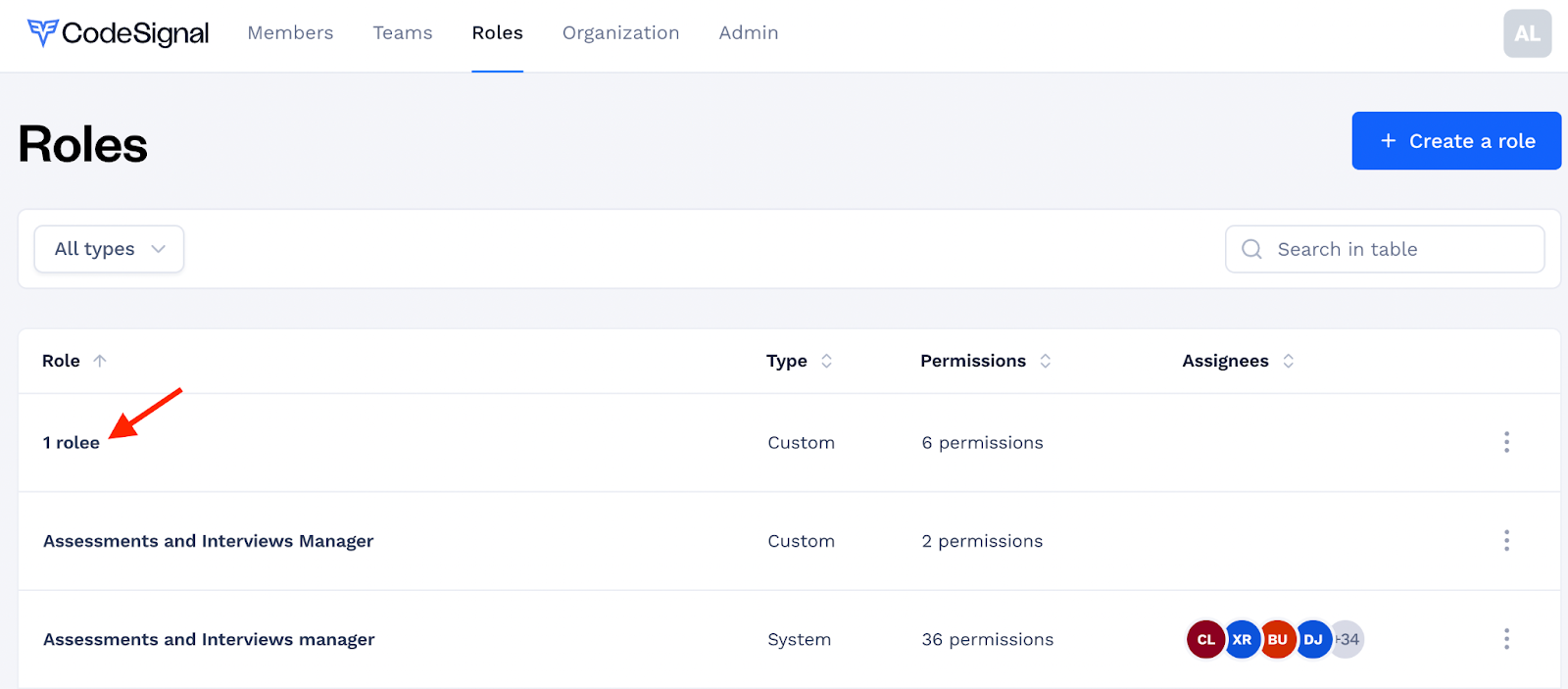1568x689 pixels.
Task: Switch to the Organization tab
Action: [x=620, y=33]
